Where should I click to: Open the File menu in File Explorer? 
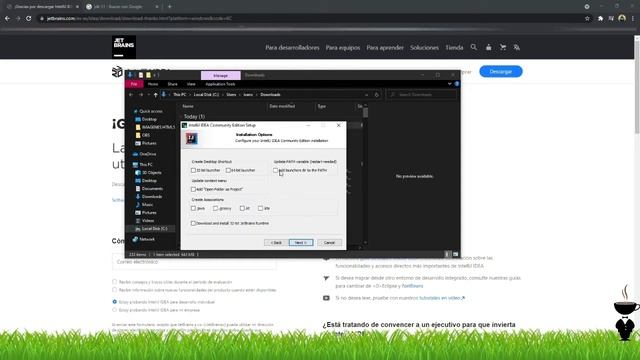tap(134, 84)
